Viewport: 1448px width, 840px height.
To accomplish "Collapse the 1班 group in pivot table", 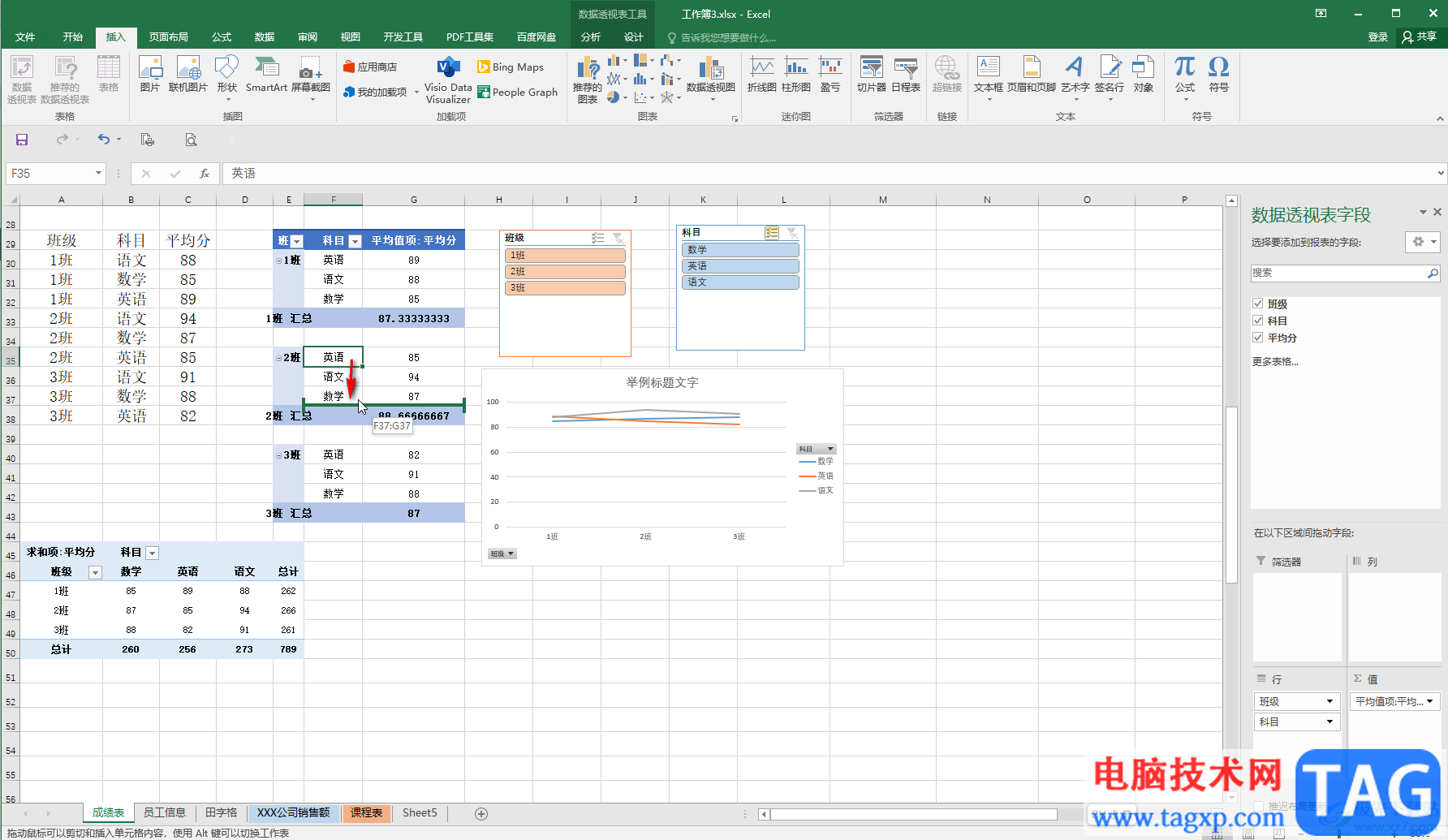I will click(278, 261).
